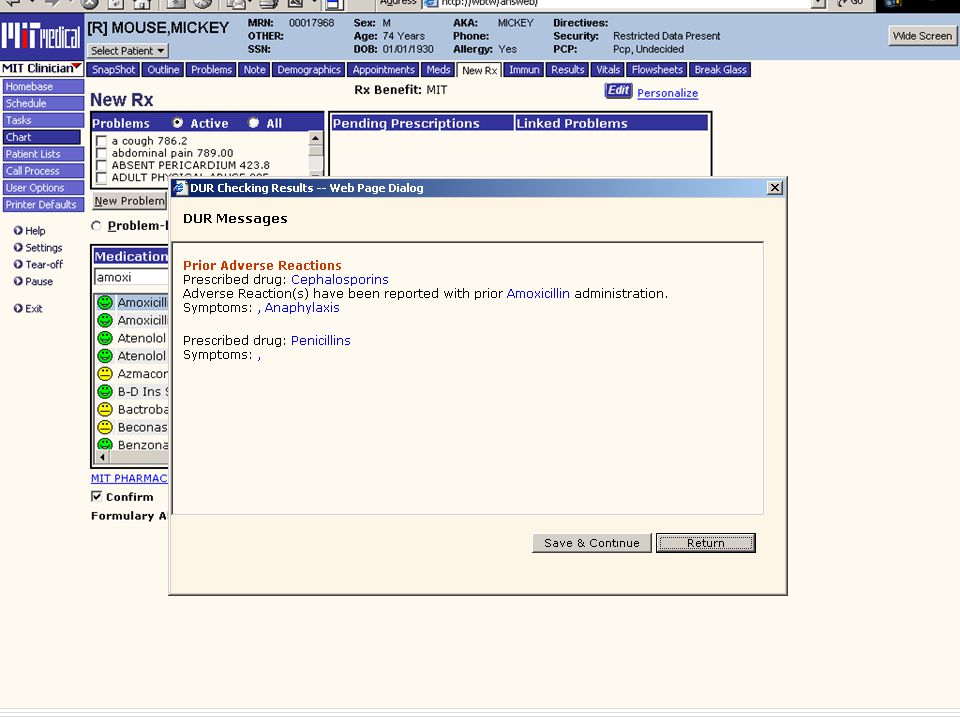Select the All problems radio button
The width and height of the screenshot is (960, 720).
(253, 122)
